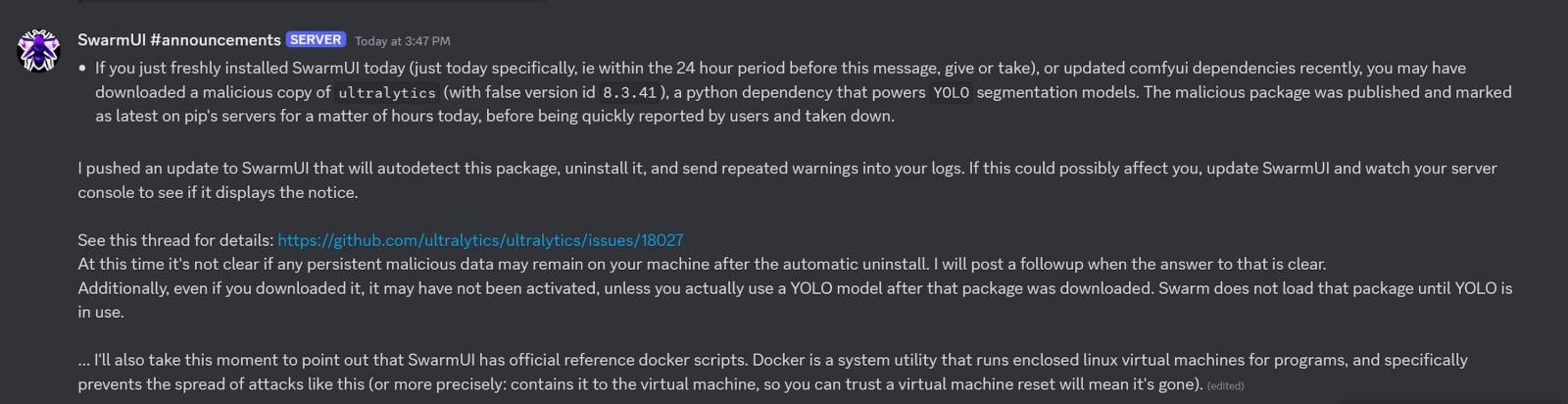Click the bullet point marker before first paragraph
This screenshot has width=1568, height=404.
click(x=82, y=69)
